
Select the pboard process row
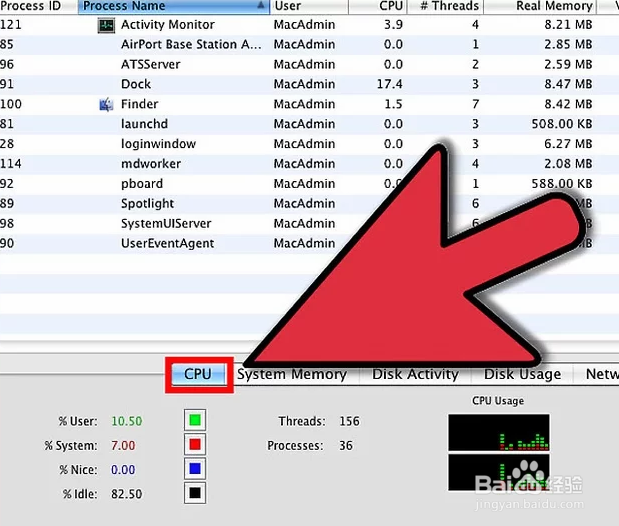pos(310,184)
